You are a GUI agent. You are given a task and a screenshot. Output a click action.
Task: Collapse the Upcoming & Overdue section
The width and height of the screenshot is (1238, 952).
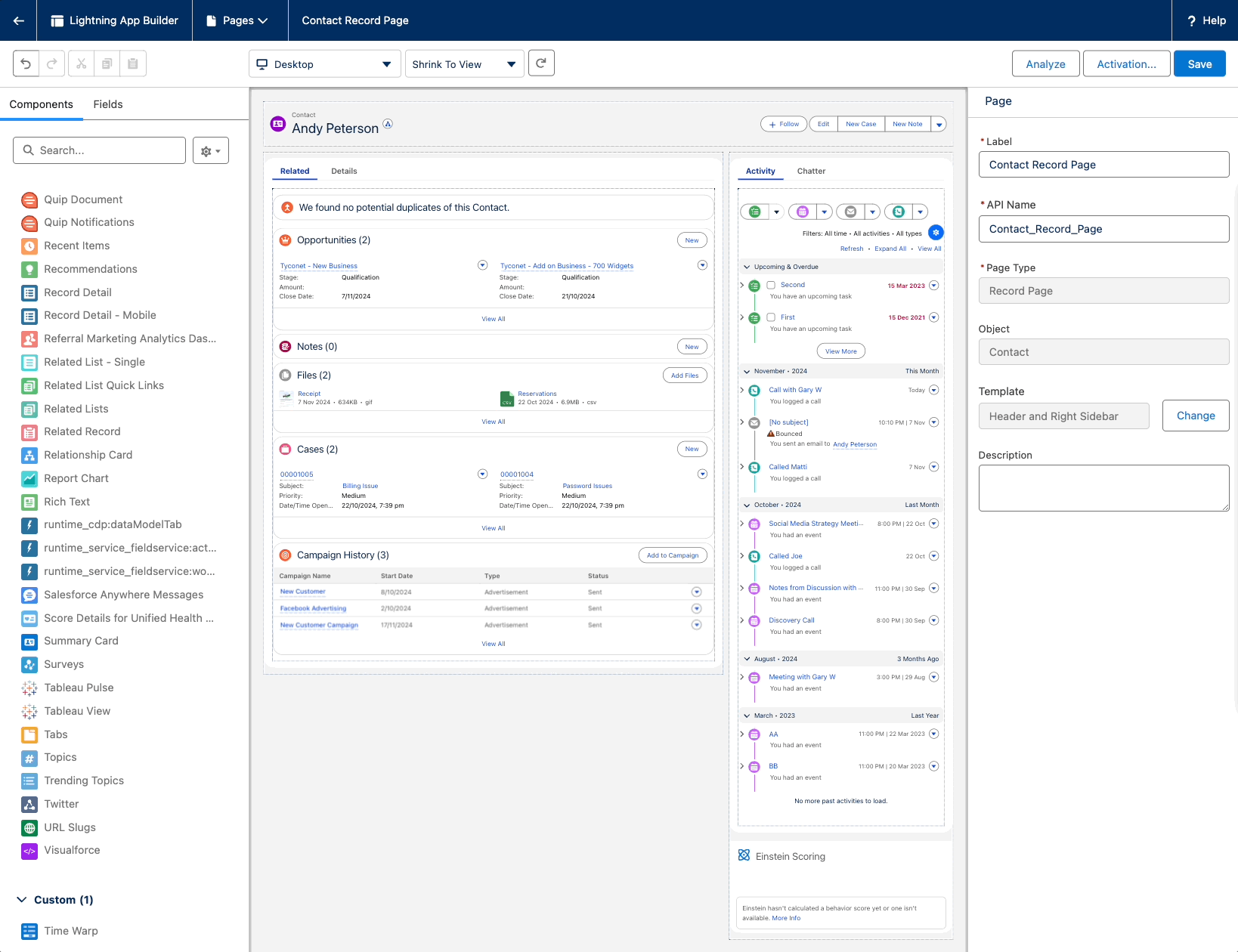coord(747,267)
